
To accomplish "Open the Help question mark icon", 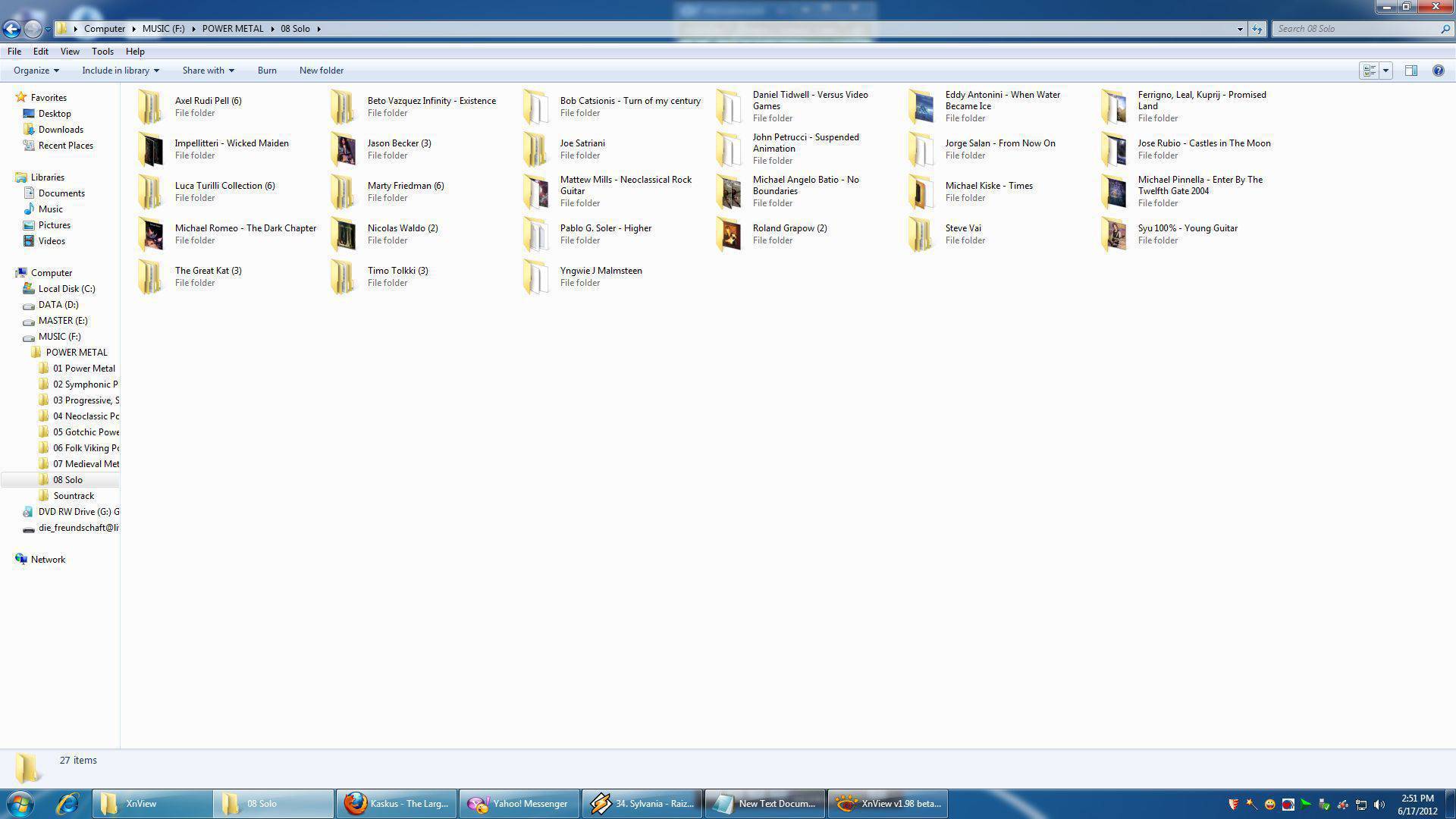I will point(1438,71).
